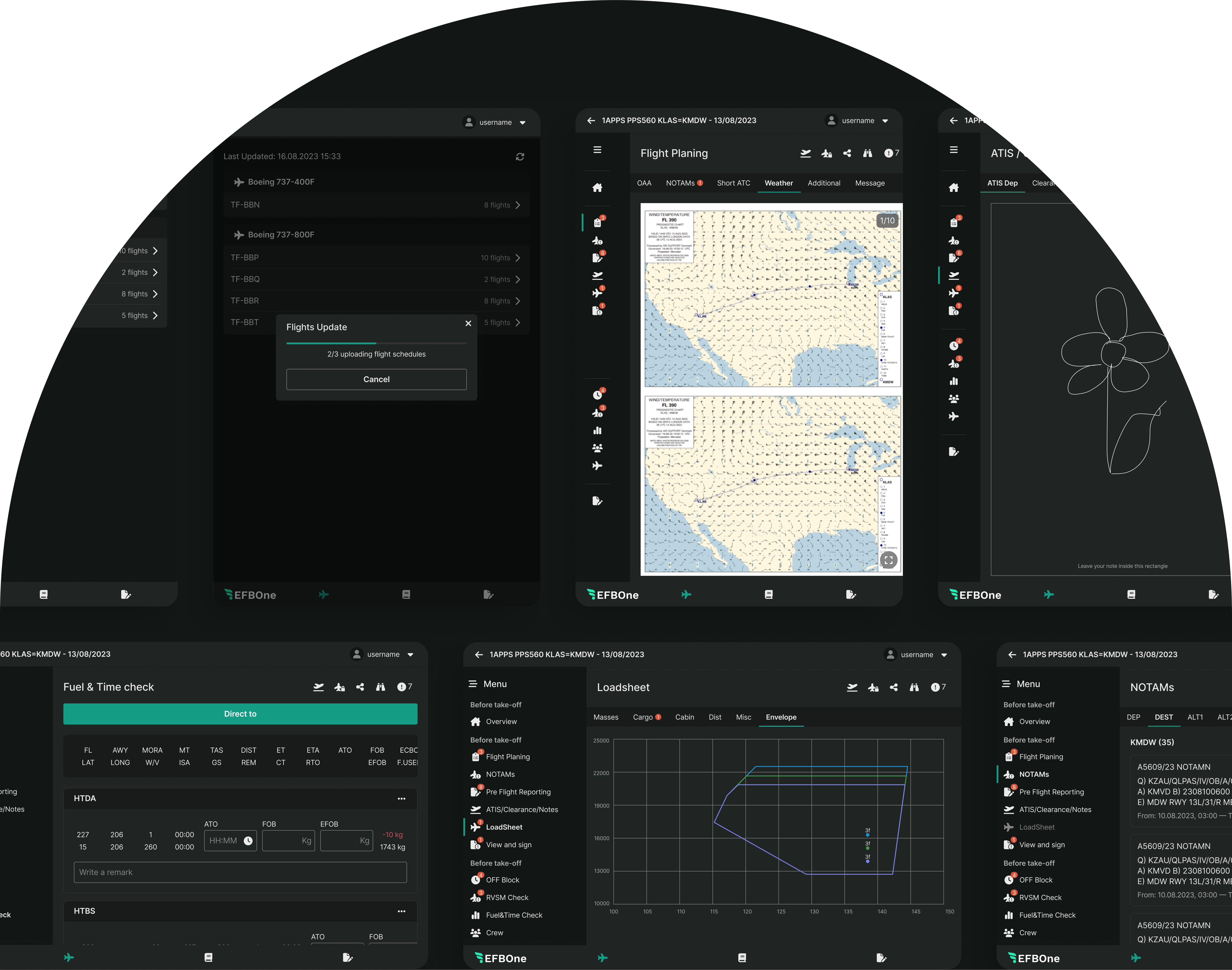The height and width of the screenshot is (970, 1232).
Task: Click green plane icon in Loadsheet footer
Action: [x=603, y=958]
